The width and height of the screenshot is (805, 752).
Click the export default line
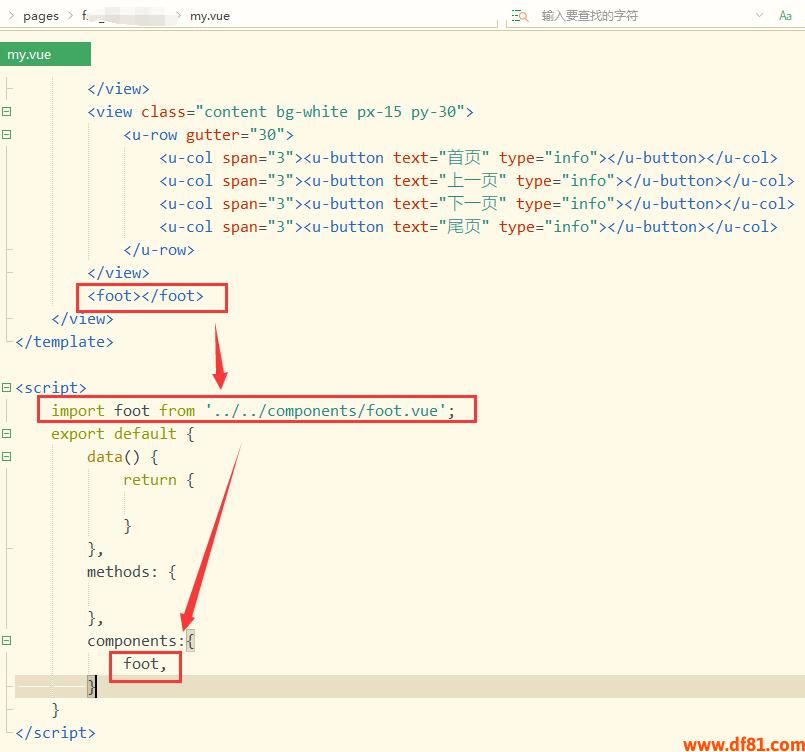click(123, 434)
